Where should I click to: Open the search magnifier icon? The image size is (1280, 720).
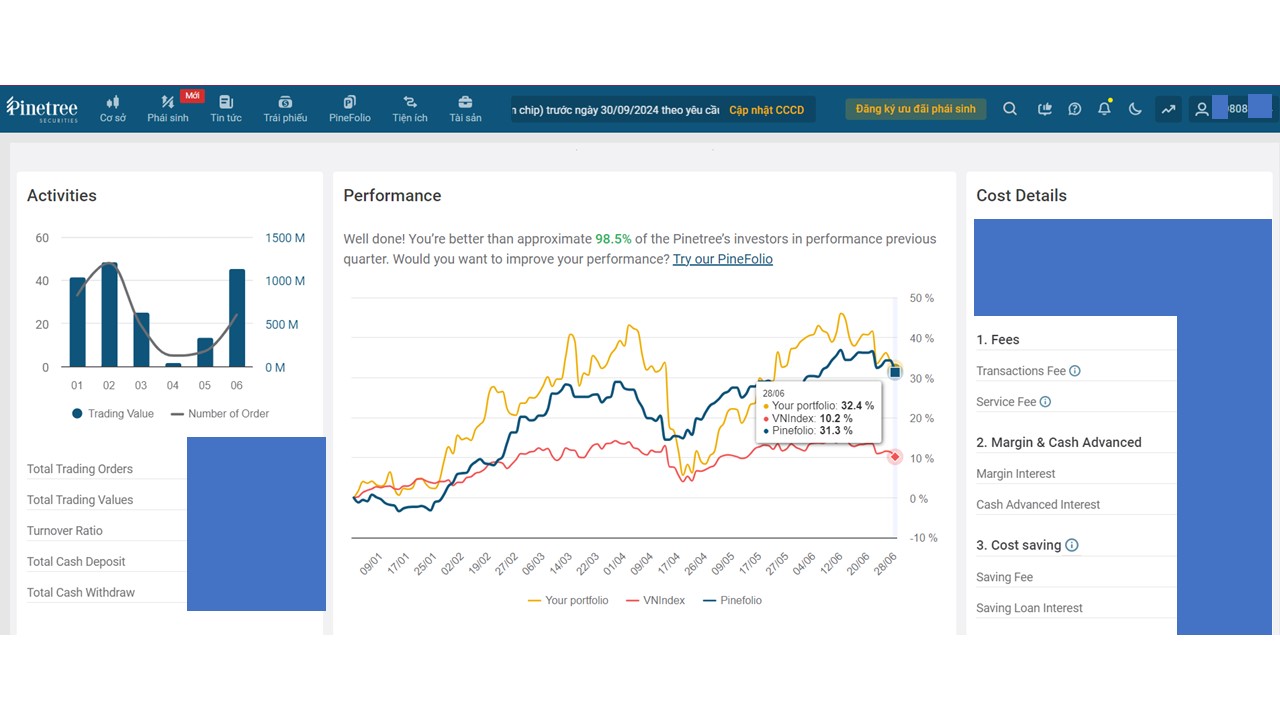point(1010,109)
